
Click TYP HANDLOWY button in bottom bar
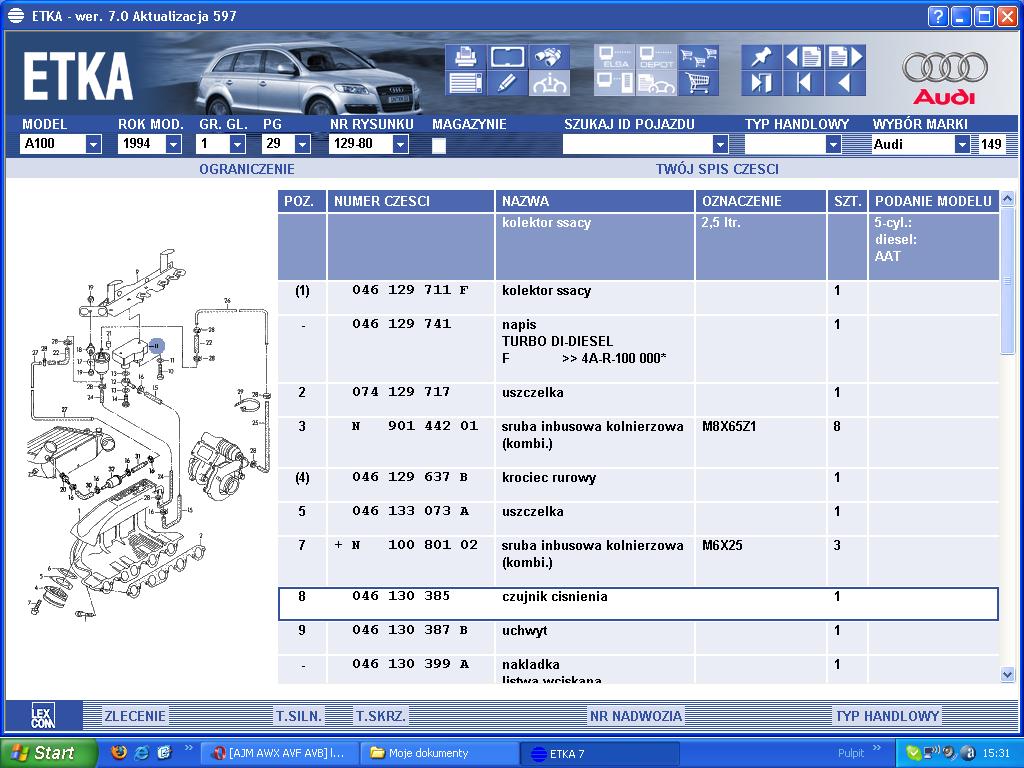tap(888, 716)
